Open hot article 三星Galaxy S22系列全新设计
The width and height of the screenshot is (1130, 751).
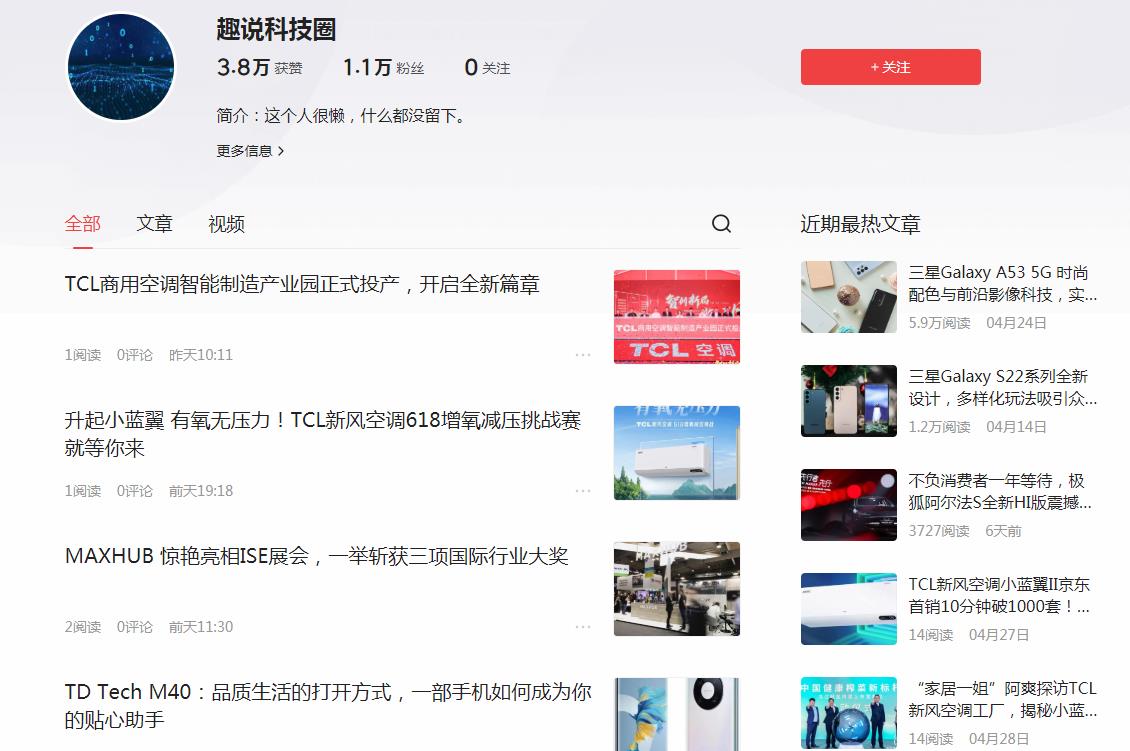click(x=1002, y=387)
